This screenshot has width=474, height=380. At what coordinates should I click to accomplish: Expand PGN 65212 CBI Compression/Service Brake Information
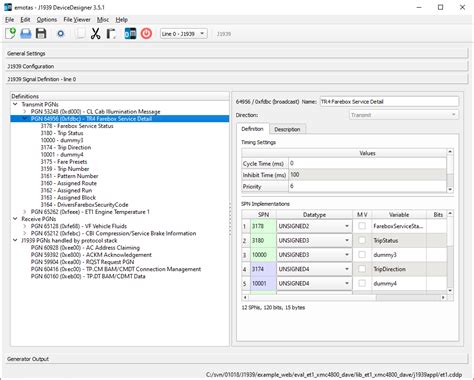[25, 233]
